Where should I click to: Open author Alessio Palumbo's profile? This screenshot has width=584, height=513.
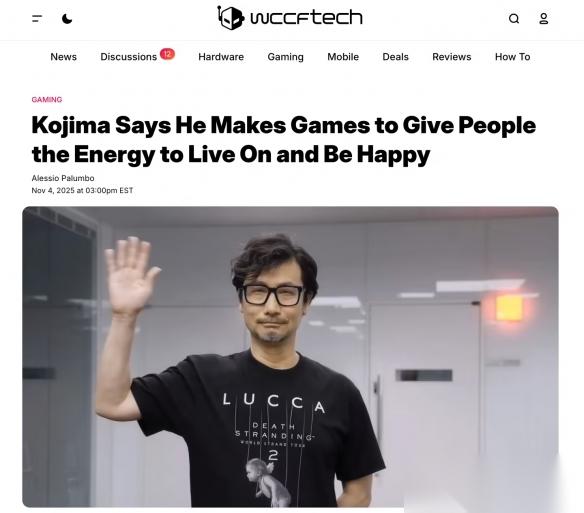point(63,178)
